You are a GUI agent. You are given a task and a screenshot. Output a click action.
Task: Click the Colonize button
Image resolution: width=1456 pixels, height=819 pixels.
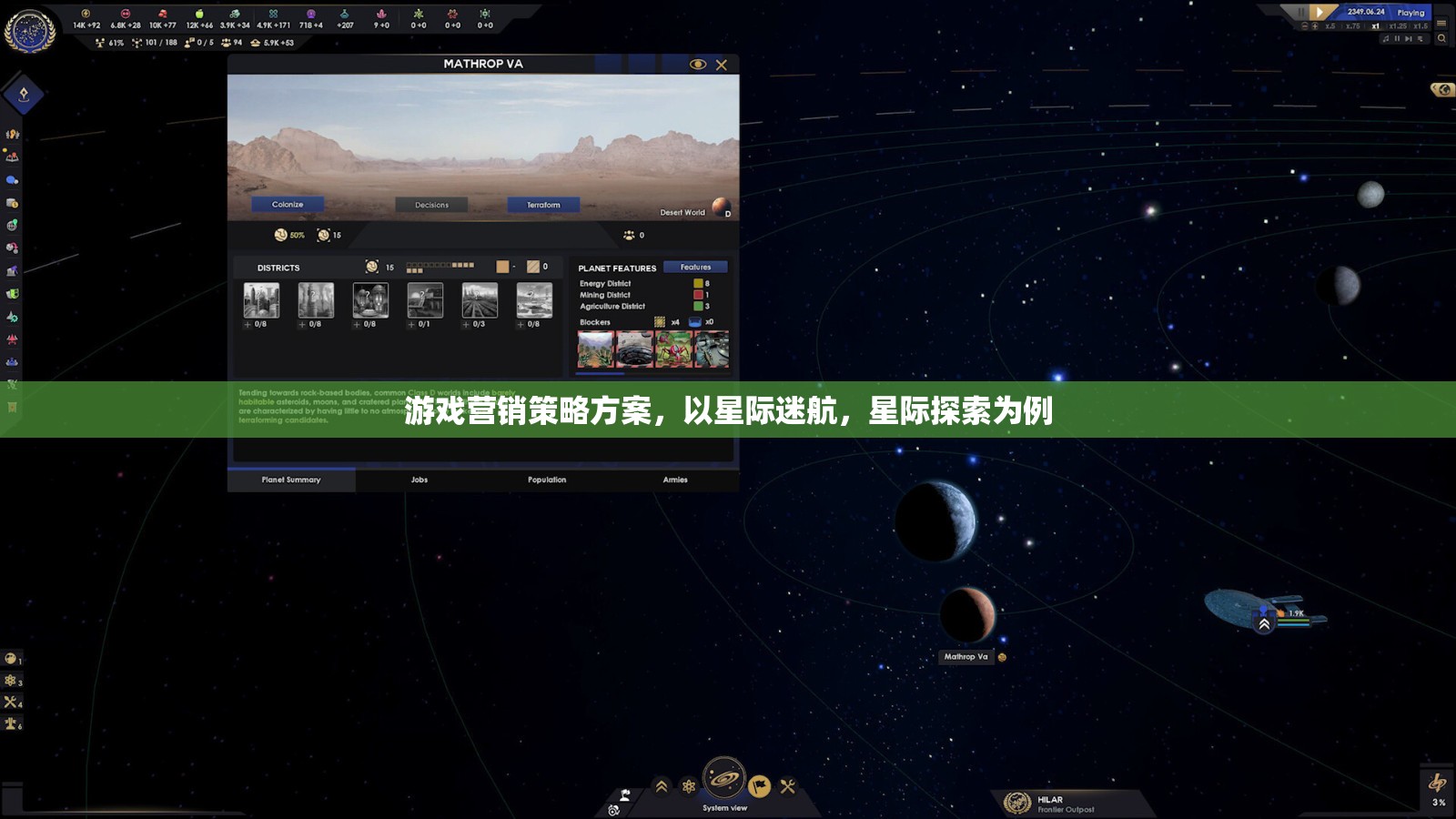288,205
